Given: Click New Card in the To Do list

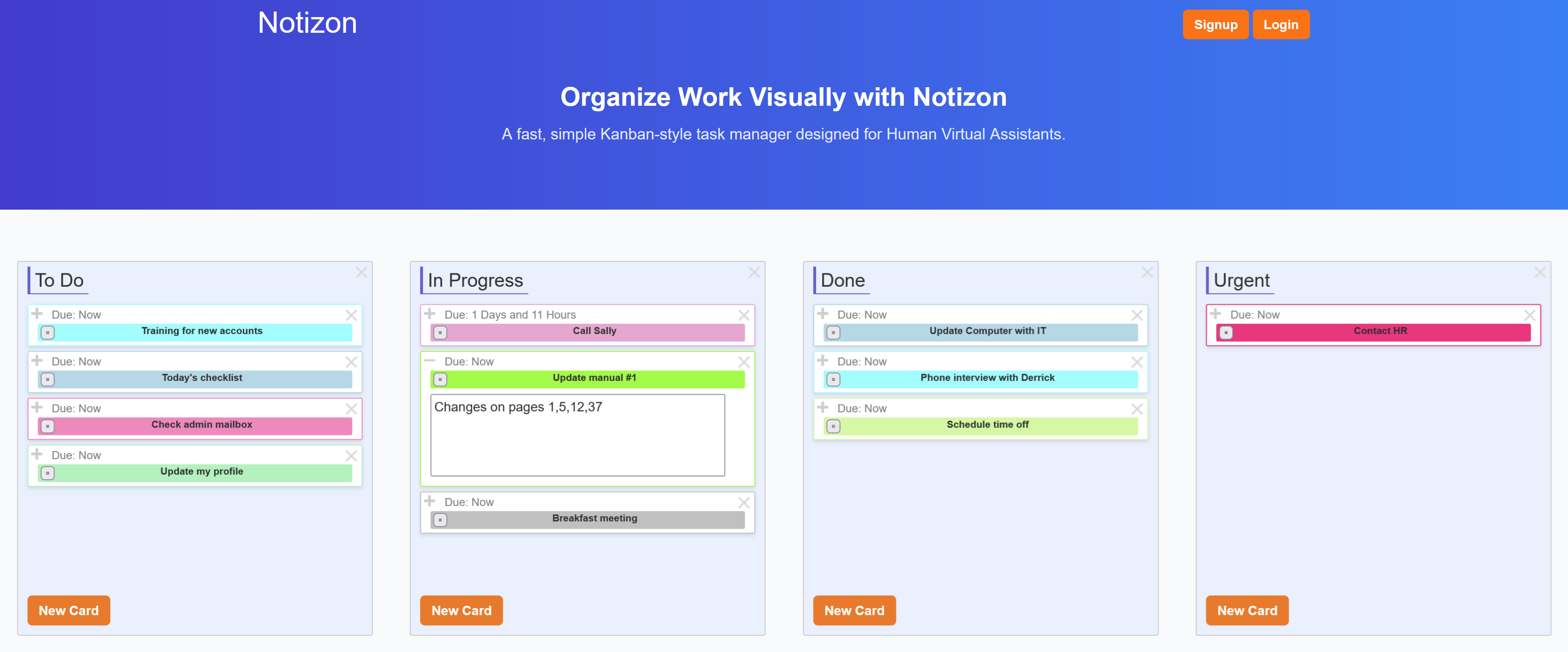Looking at the screenshot, I should tap(68, 610).
